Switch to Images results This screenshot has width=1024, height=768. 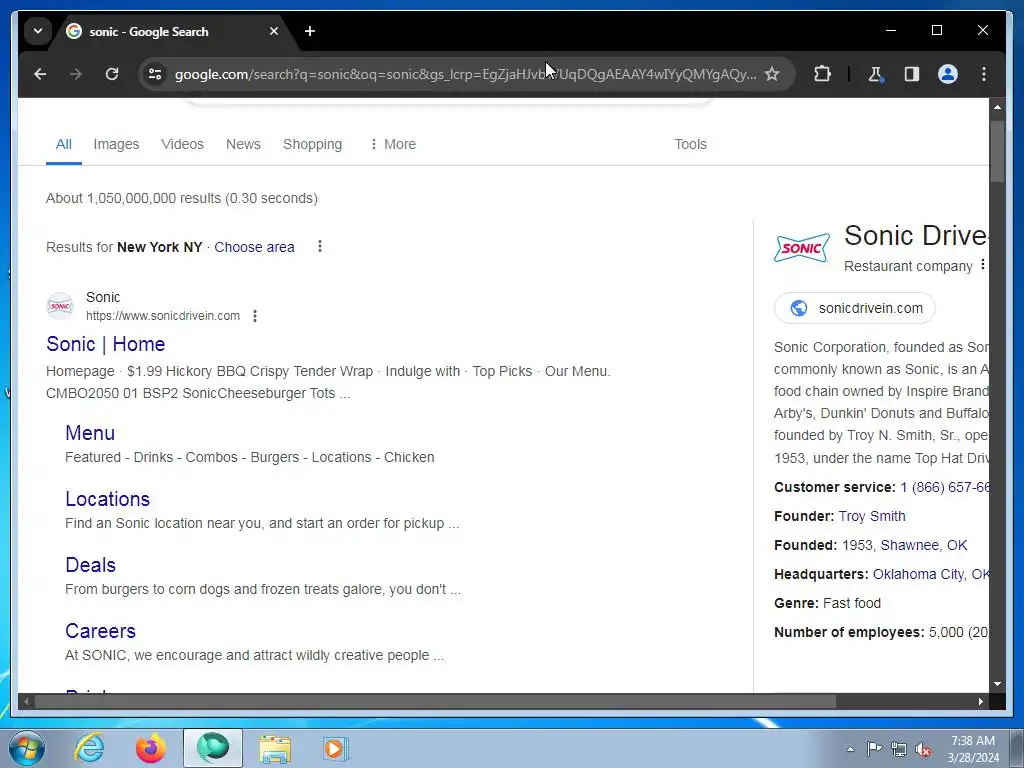[x=116, y=144]
